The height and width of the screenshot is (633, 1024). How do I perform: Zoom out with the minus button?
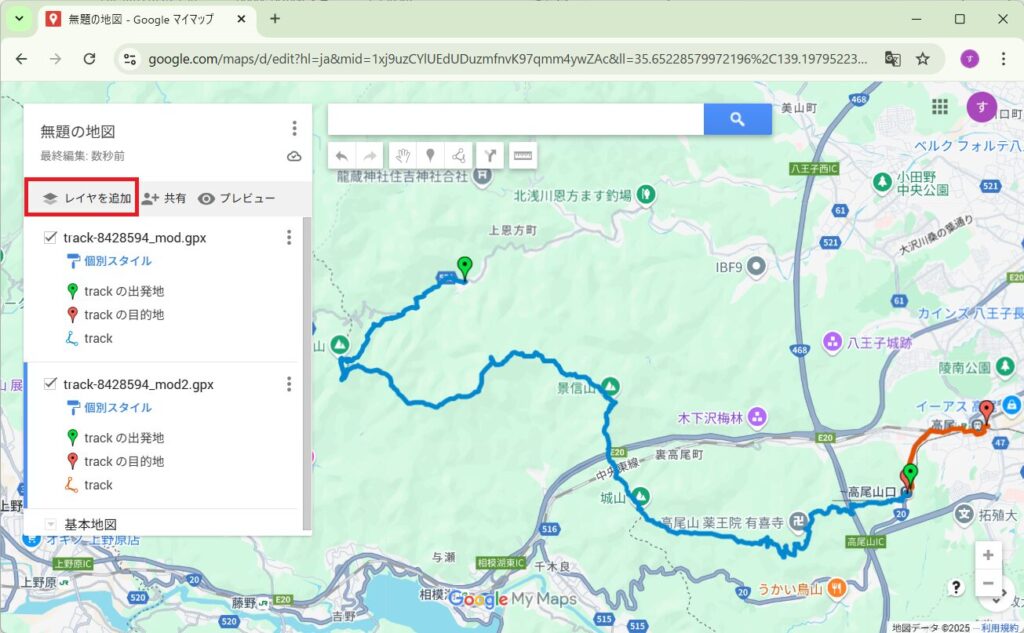[x=988, y=583]
